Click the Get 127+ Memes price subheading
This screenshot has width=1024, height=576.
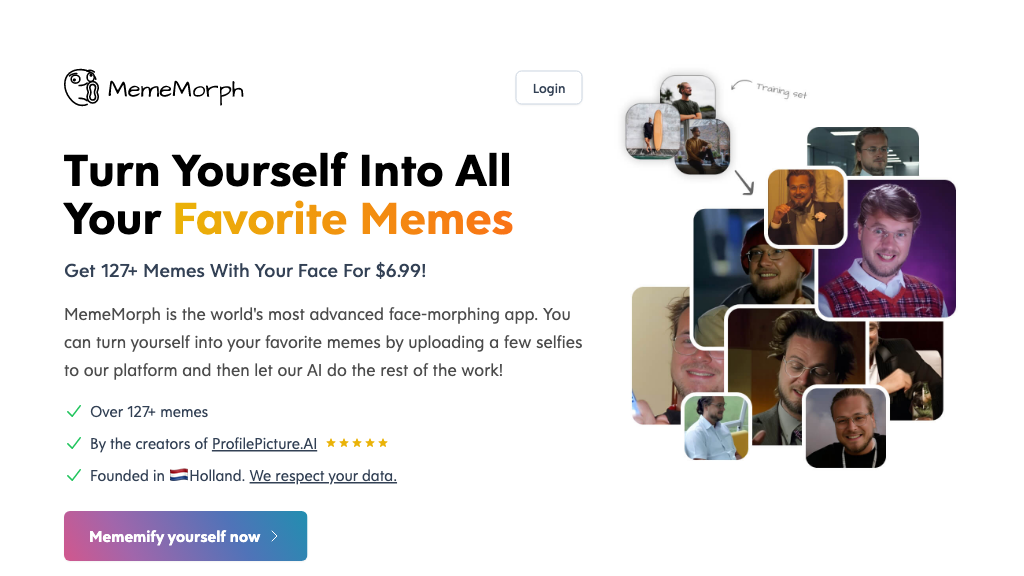[251, 271]
